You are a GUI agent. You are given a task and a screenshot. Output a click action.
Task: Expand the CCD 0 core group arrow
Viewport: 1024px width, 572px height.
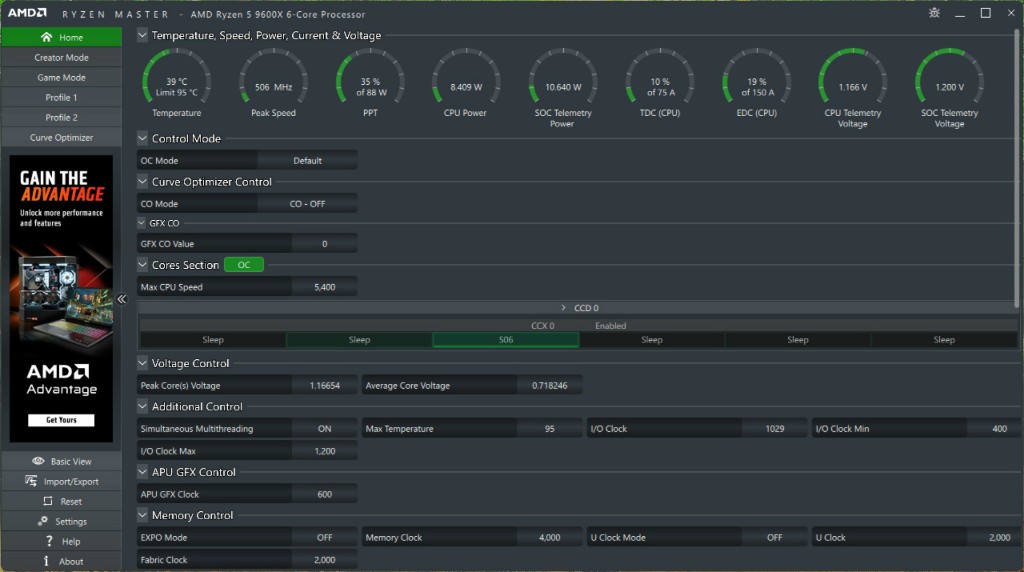(563, 308)
